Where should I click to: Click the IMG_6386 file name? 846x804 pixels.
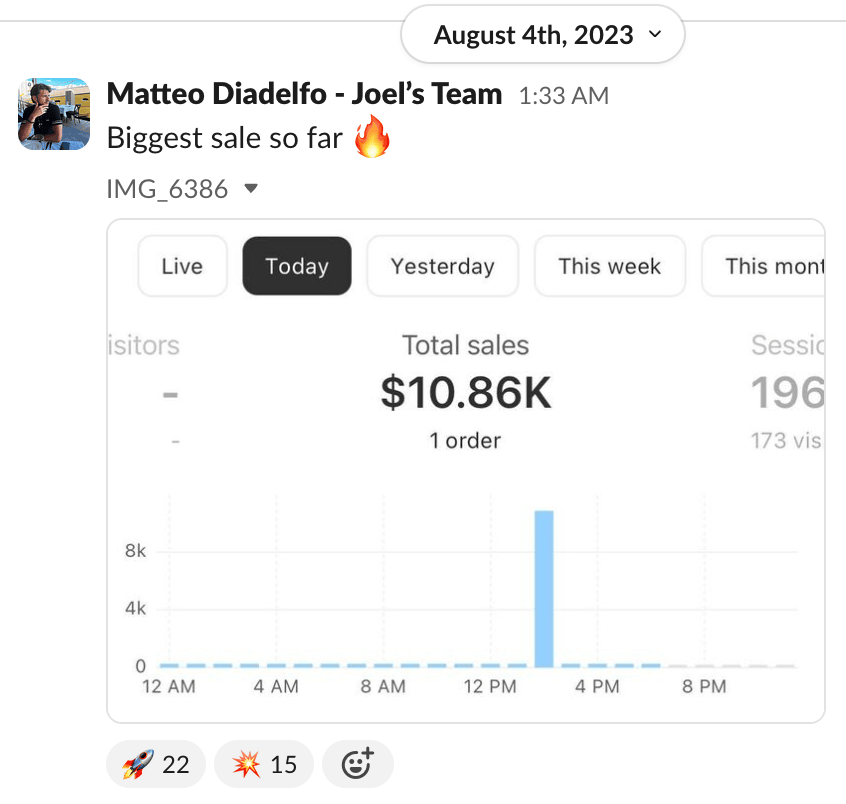pyautogui.click(x=168, y=188)
